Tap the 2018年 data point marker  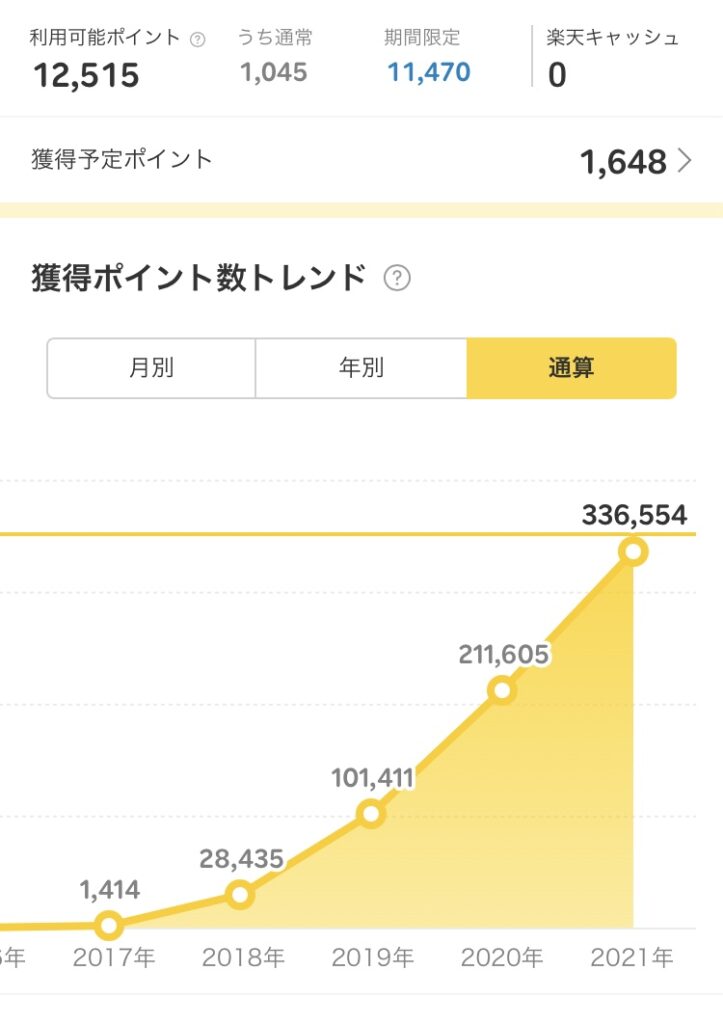point(240,894)
